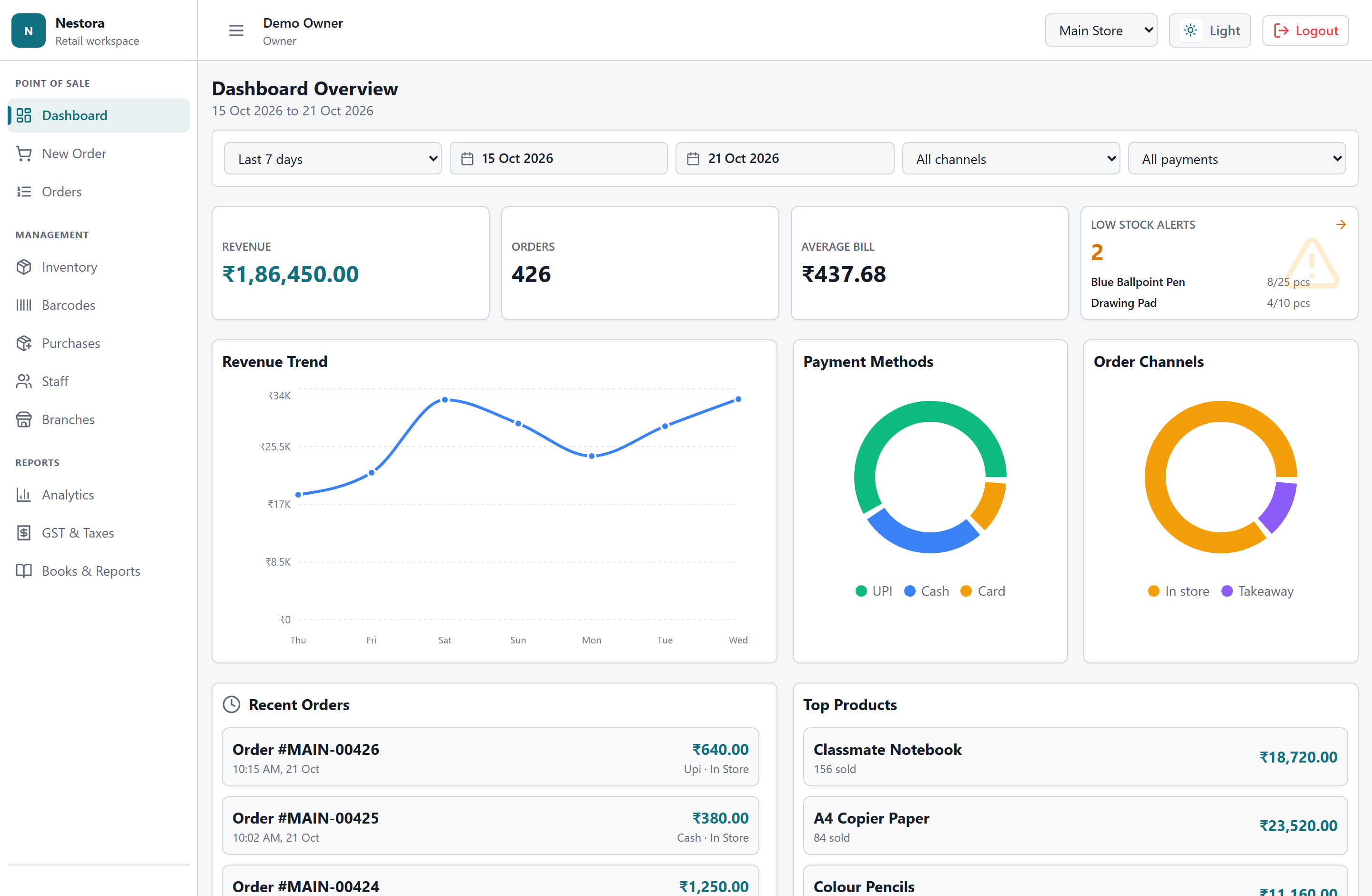Click the Orders list icon
1372x896 pixels.
tap(24, 192)
